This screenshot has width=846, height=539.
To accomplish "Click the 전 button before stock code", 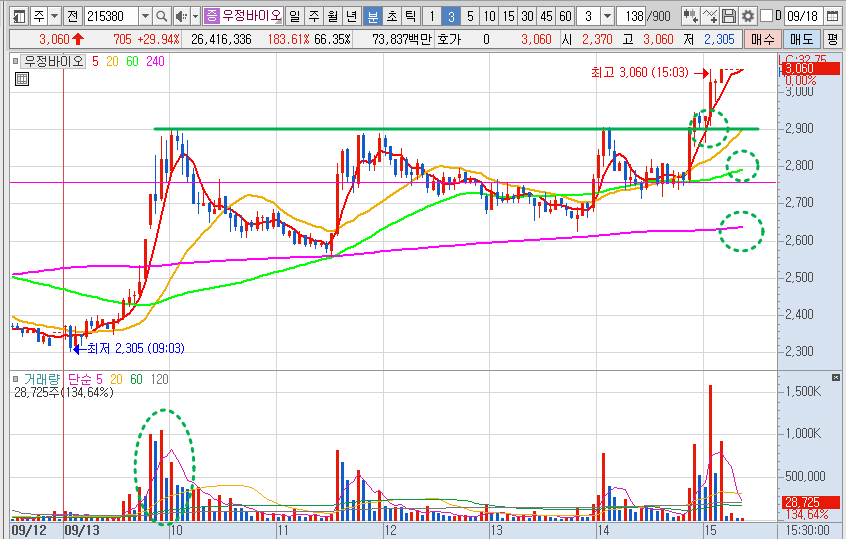I will point(73,17).
